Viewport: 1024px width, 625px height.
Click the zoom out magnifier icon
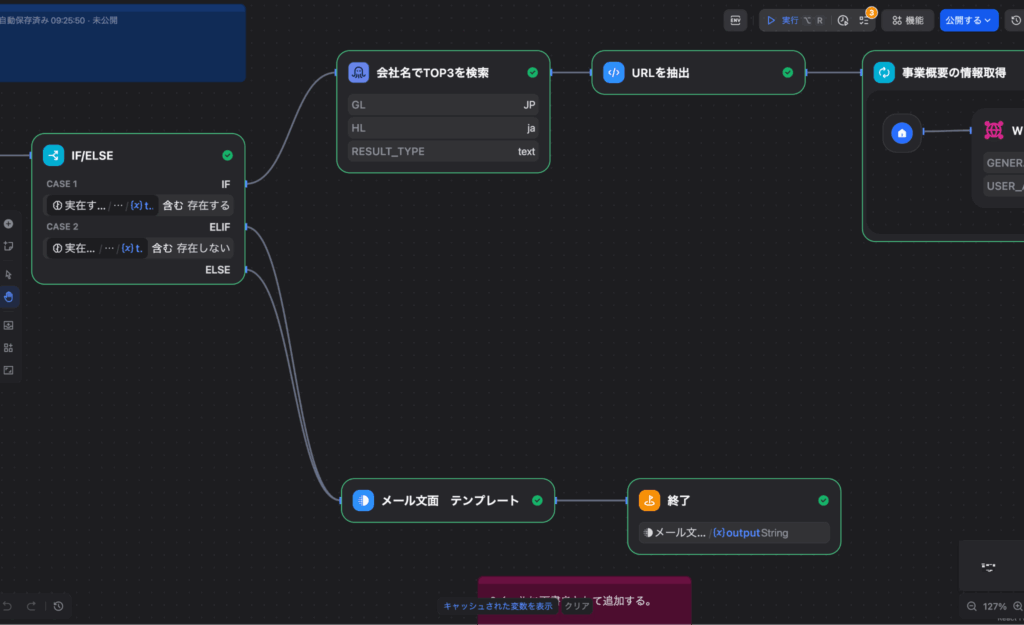[x=971, y=606]
